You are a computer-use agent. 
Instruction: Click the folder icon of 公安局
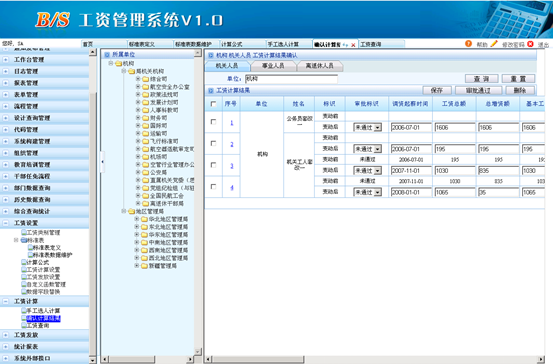146,172
